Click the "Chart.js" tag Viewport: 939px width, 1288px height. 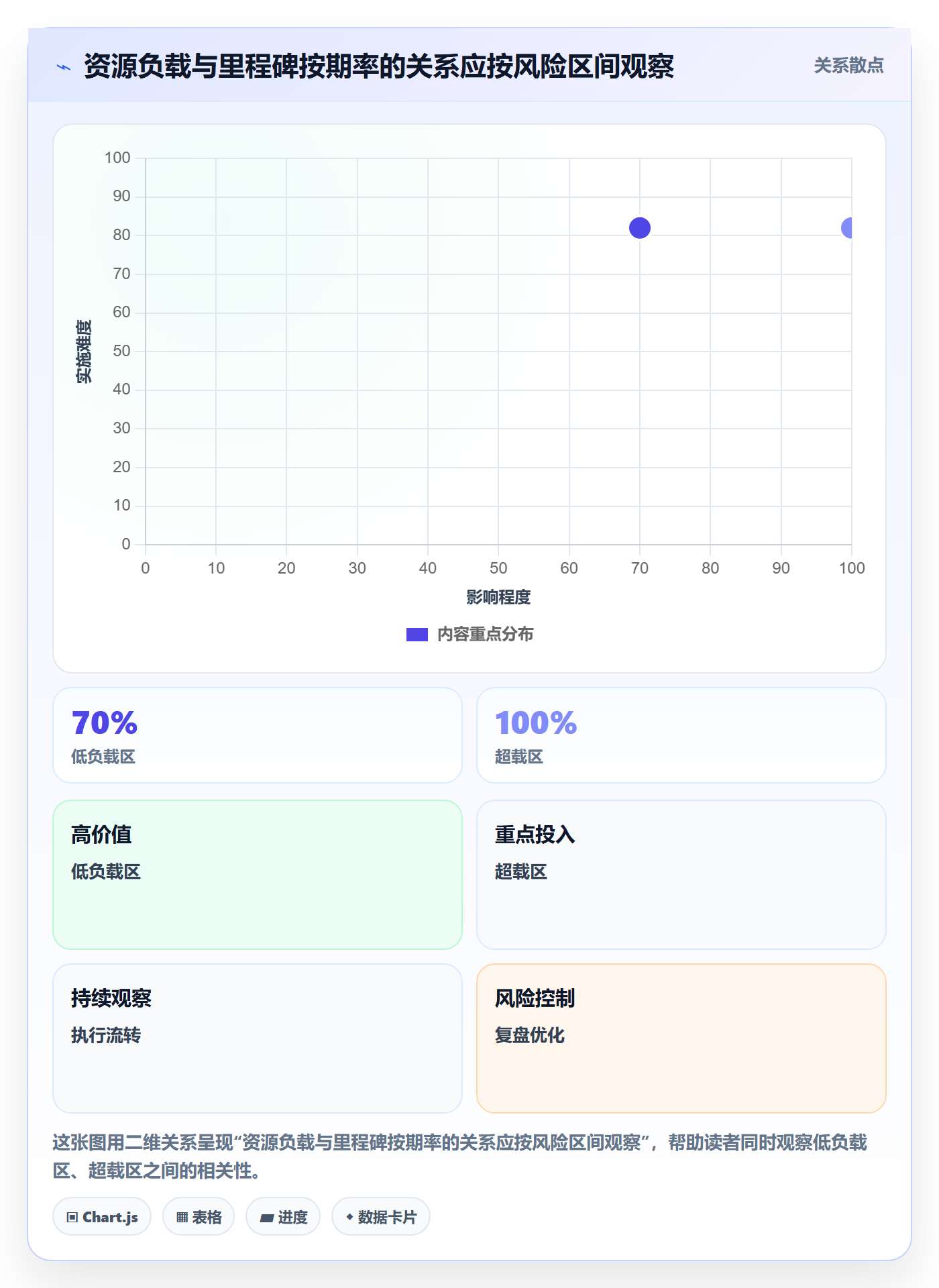coord(102,1217)
